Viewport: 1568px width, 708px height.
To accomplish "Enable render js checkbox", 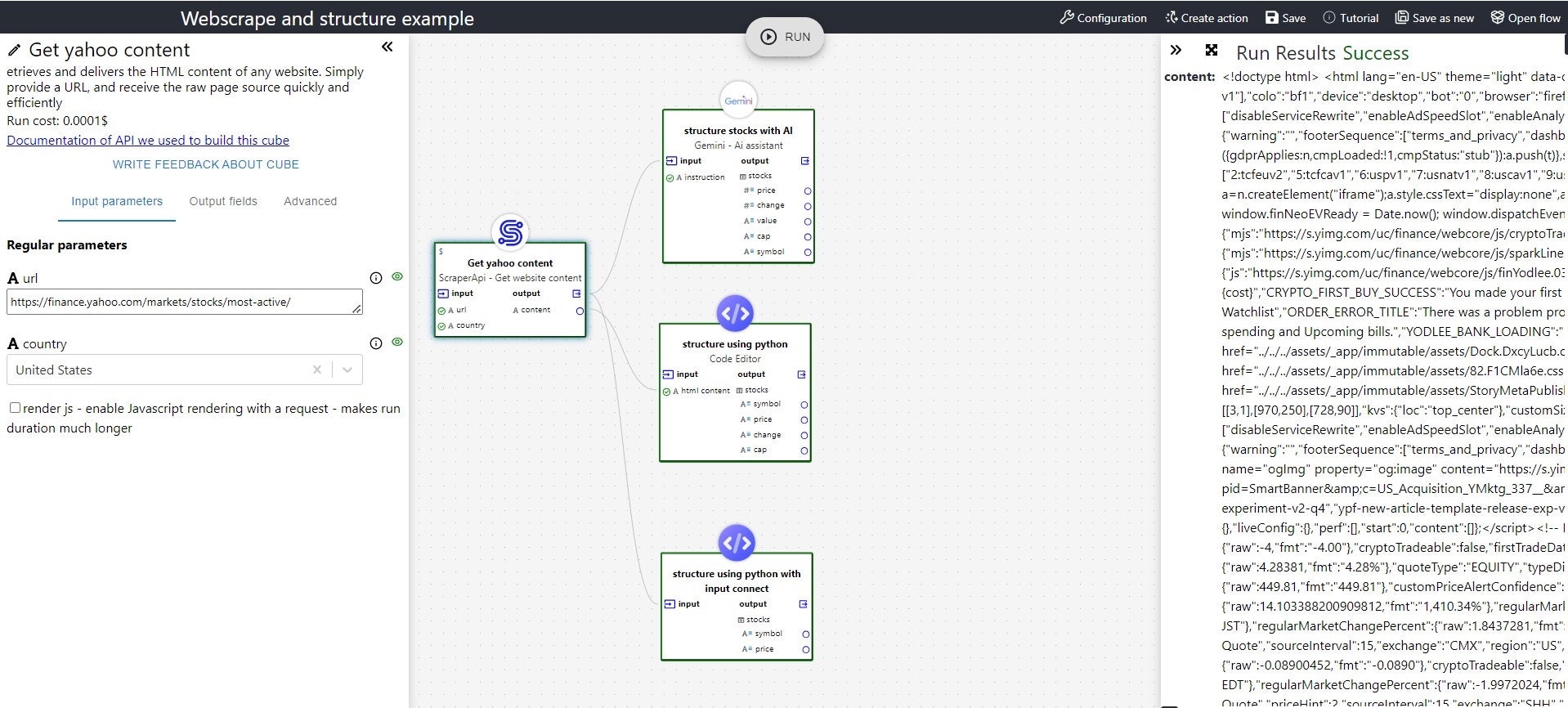I will click(x=15, y=408).
